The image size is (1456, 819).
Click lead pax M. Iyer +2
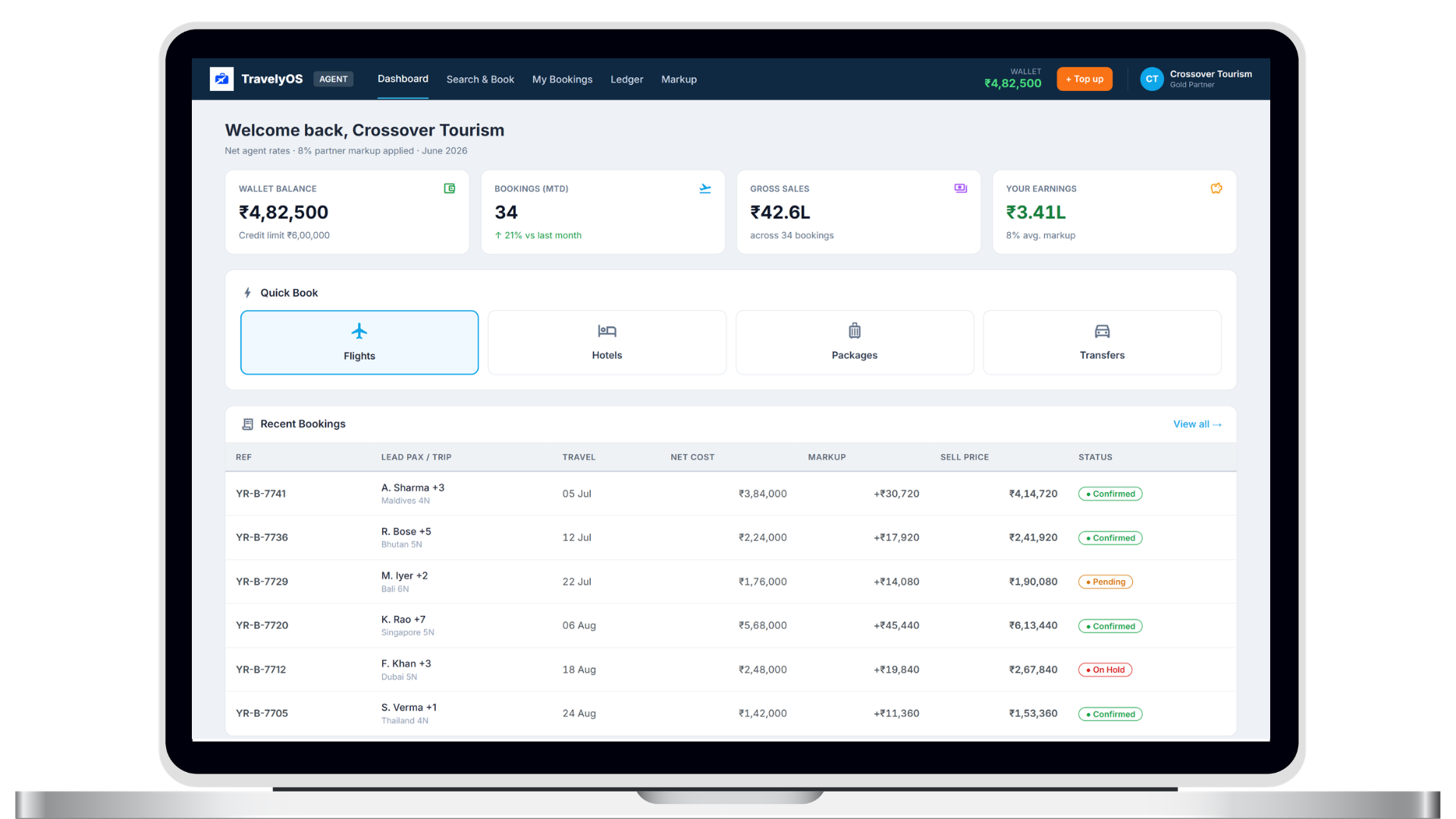tap(404, 576)
